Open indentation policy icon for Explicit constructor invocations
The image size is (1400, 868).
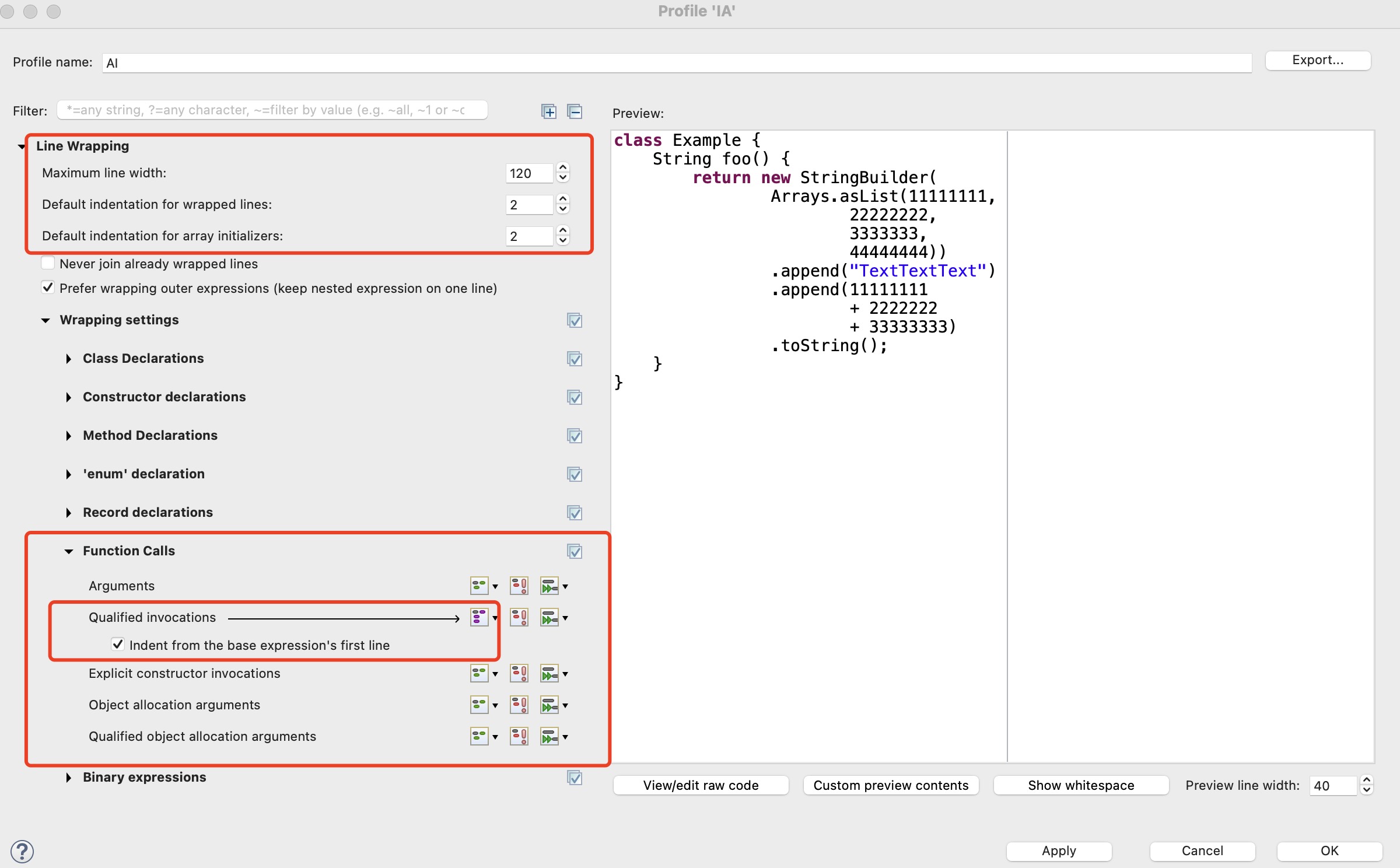549,674
